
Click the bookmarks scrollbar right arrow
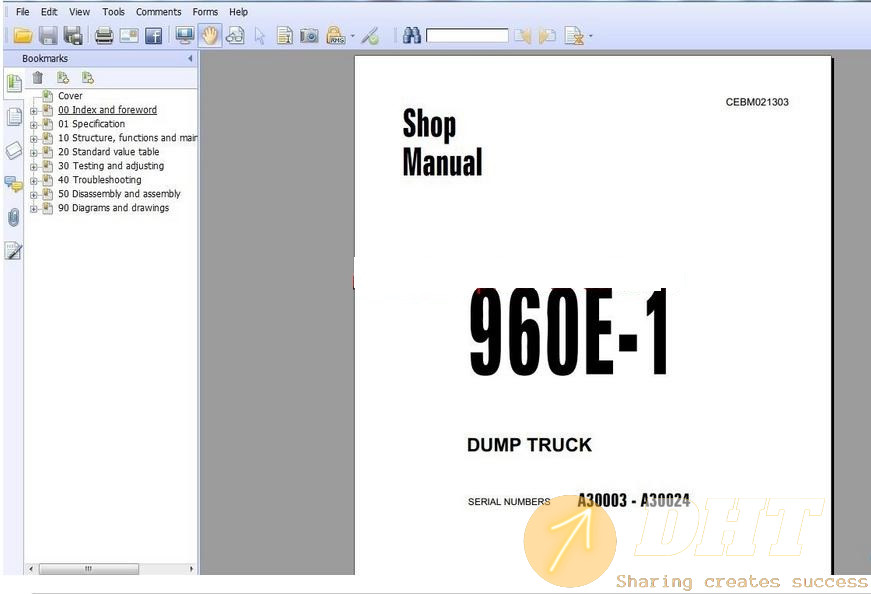(x=192, y=569)
